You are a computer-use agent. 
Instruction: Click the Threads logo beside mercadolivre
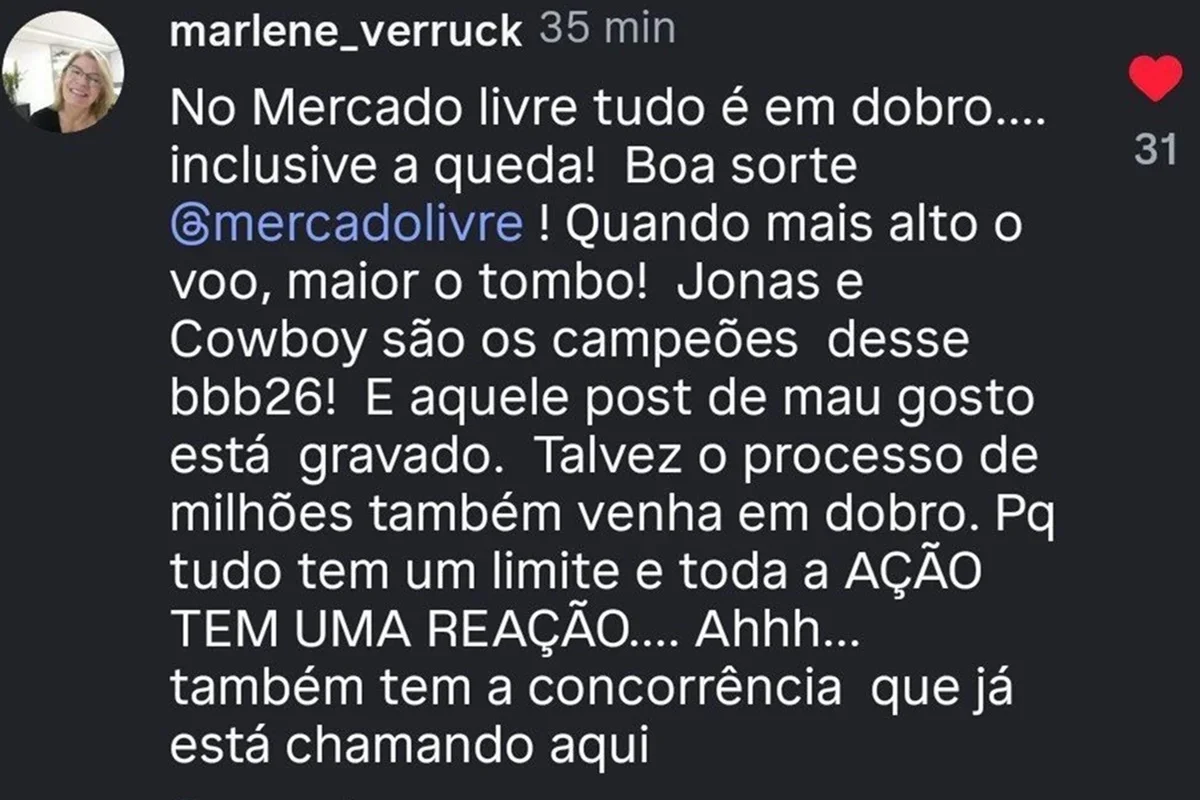188,226
